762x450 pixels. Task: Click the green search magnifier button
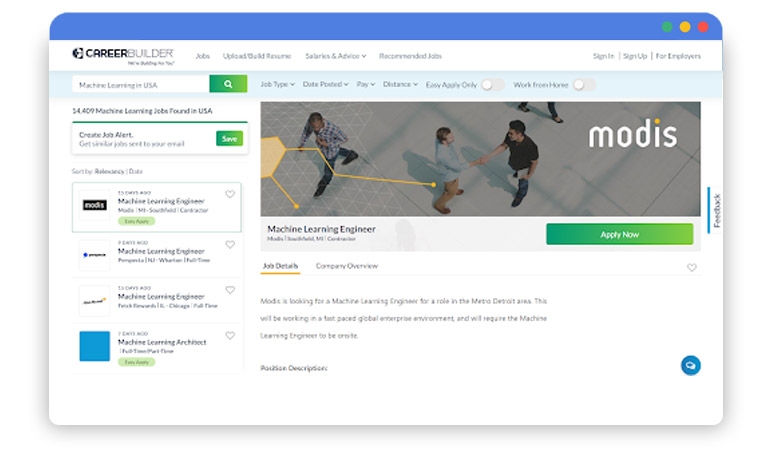[228, 85]
